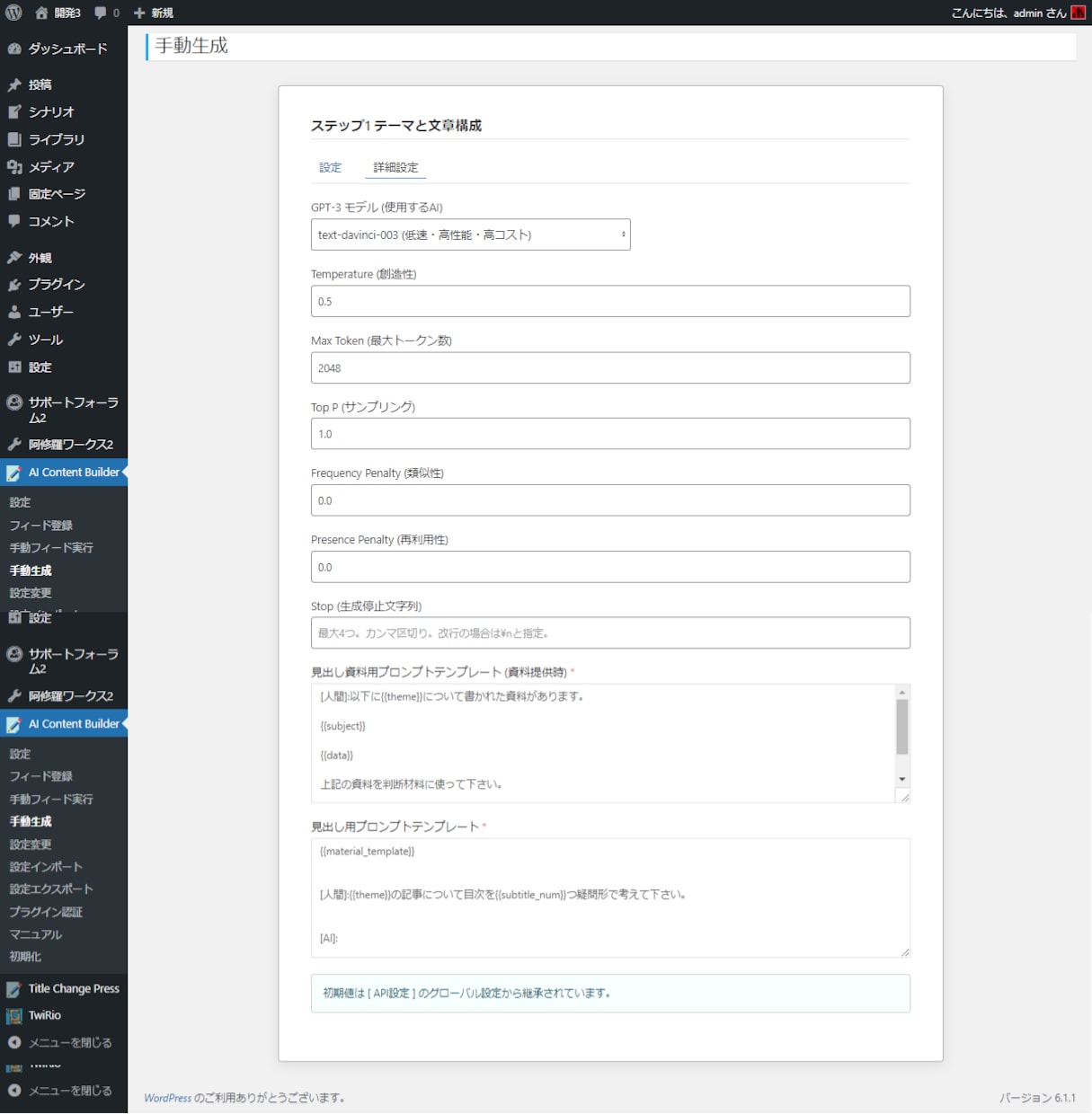
Task: Click the こんにちは、admin さん greeting
Action: coord(1009,13)
